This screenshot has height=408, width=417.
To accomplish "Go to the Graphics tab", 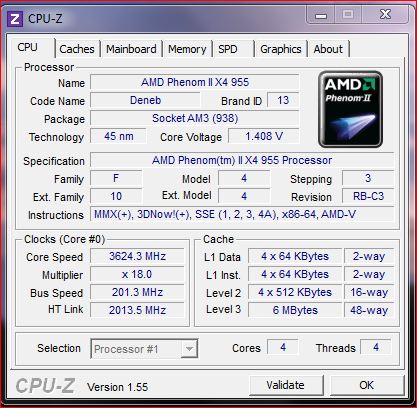I will pos(281,49).
